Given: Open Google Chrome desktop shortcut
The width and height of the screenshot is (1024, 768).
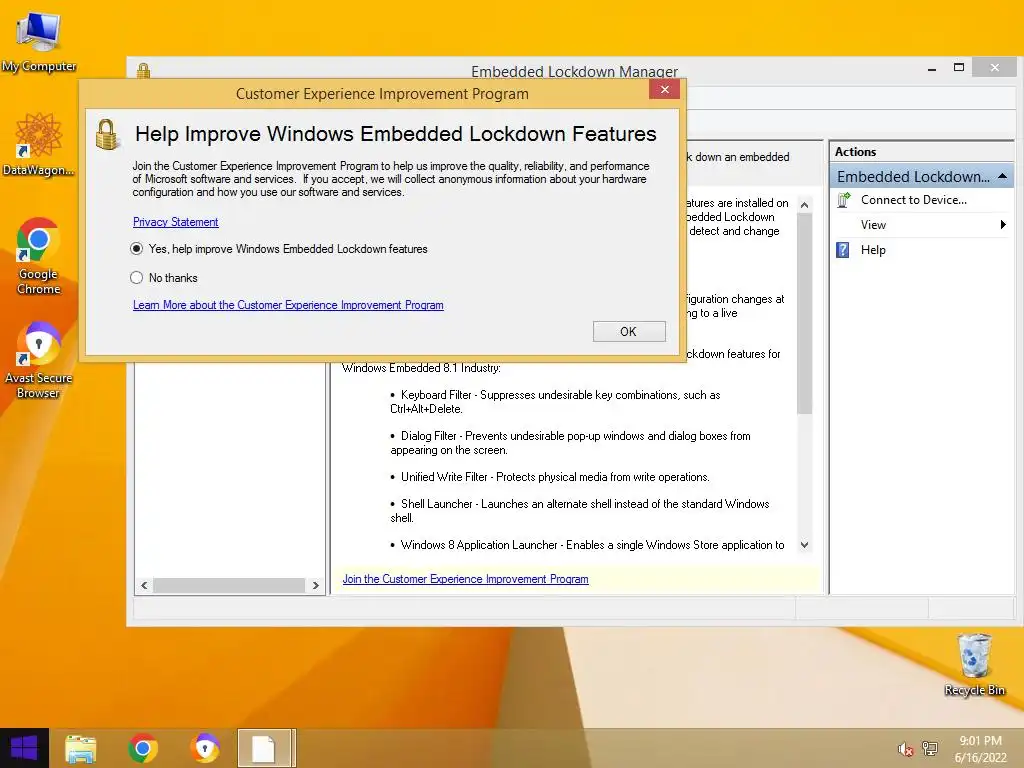Looking at the screenshot, I should (39, 256).
